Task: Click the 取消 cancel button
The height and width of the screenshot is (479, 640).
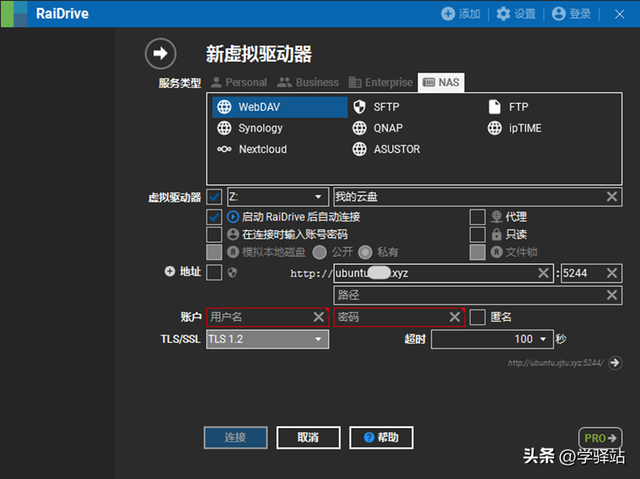Action: coord(308,438)
